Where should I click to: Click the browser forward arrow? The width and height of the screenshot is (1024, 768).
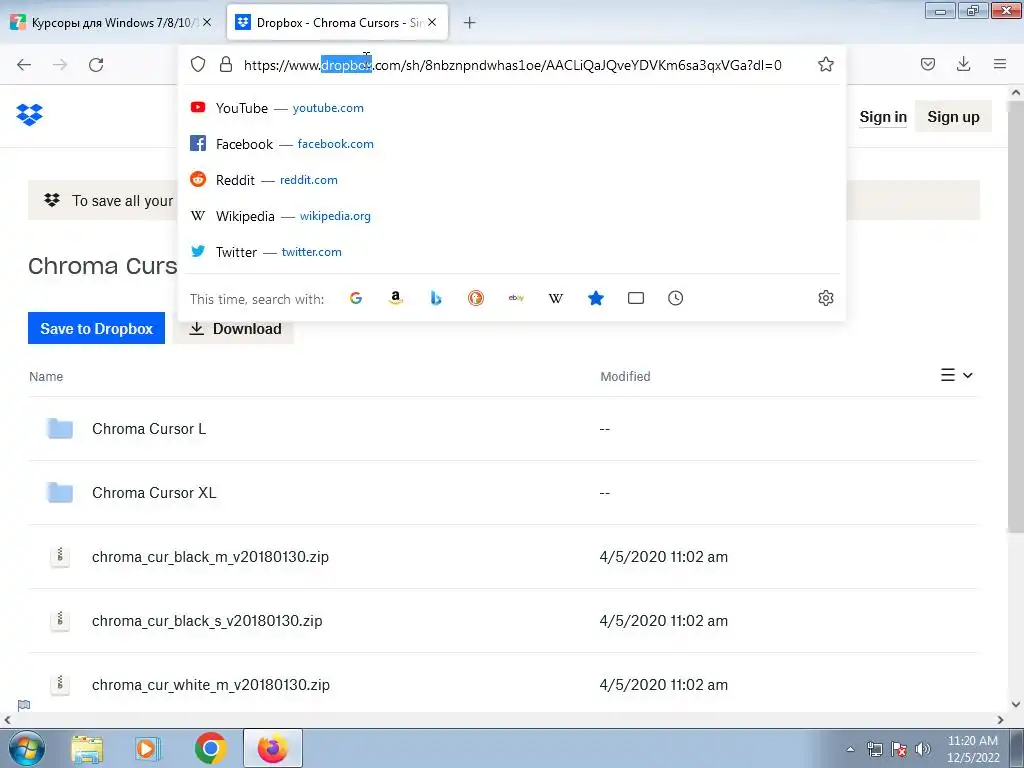(60, 65)
